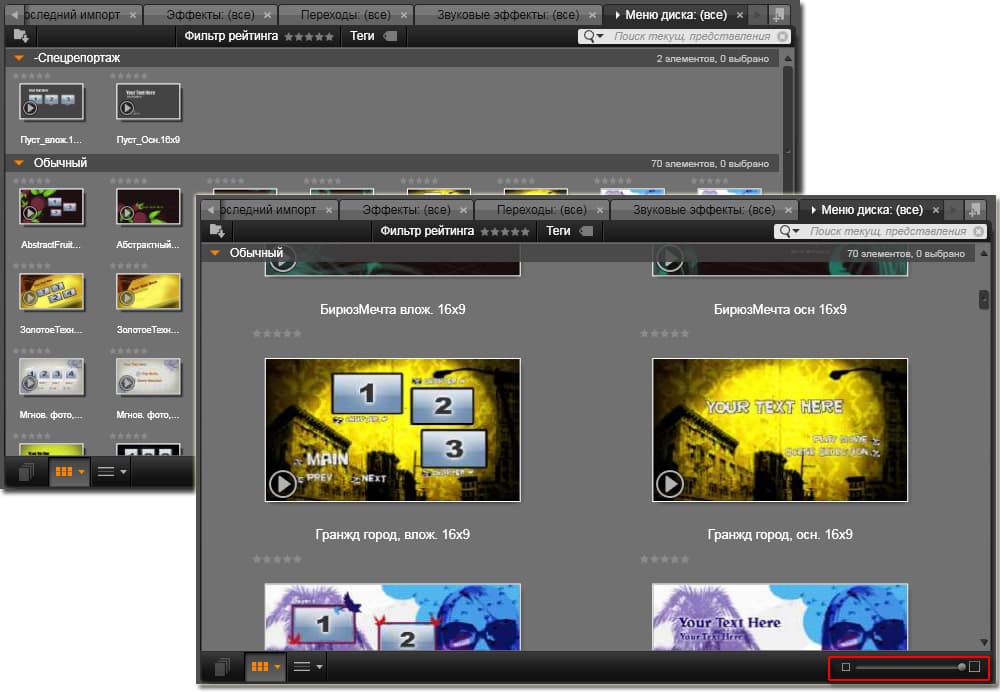Open thumbnails view dropdown in front window
The width and height of the screenshot is (1000, 692).
tap(277, 668)
